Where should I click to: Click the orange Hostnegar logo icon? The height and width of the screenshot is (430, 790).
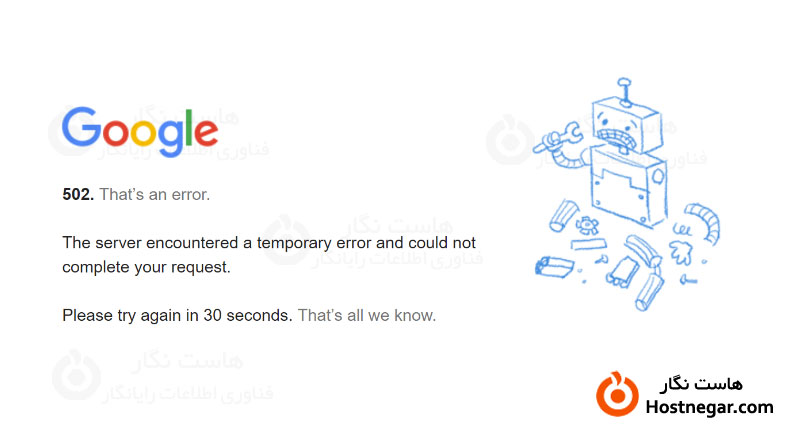pos(617,394)
